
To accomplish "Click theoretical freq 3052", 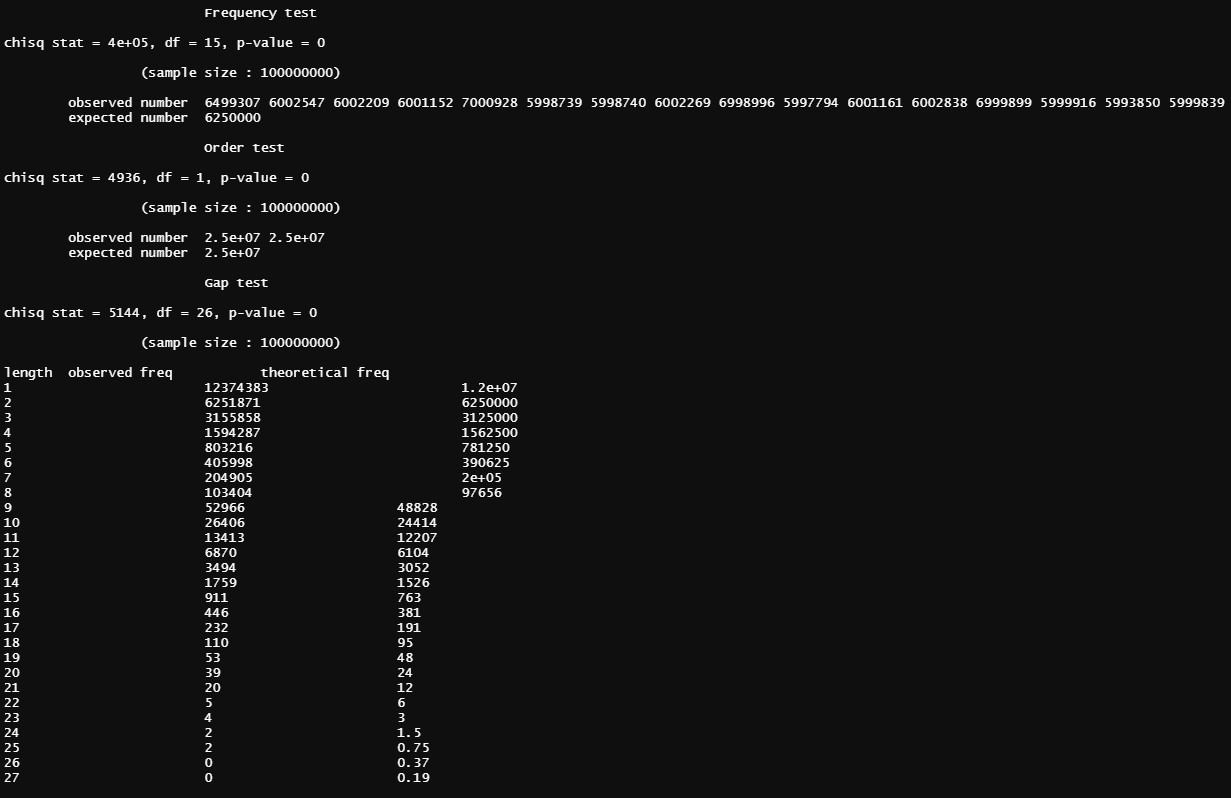I will point(413,568).
